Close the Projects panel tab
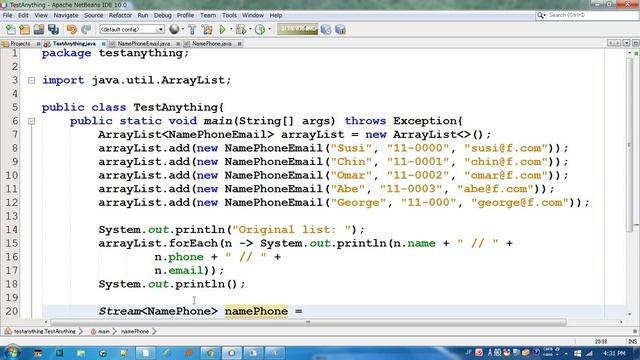The height and width of the screenshot is (360, 640). [38, 44]
